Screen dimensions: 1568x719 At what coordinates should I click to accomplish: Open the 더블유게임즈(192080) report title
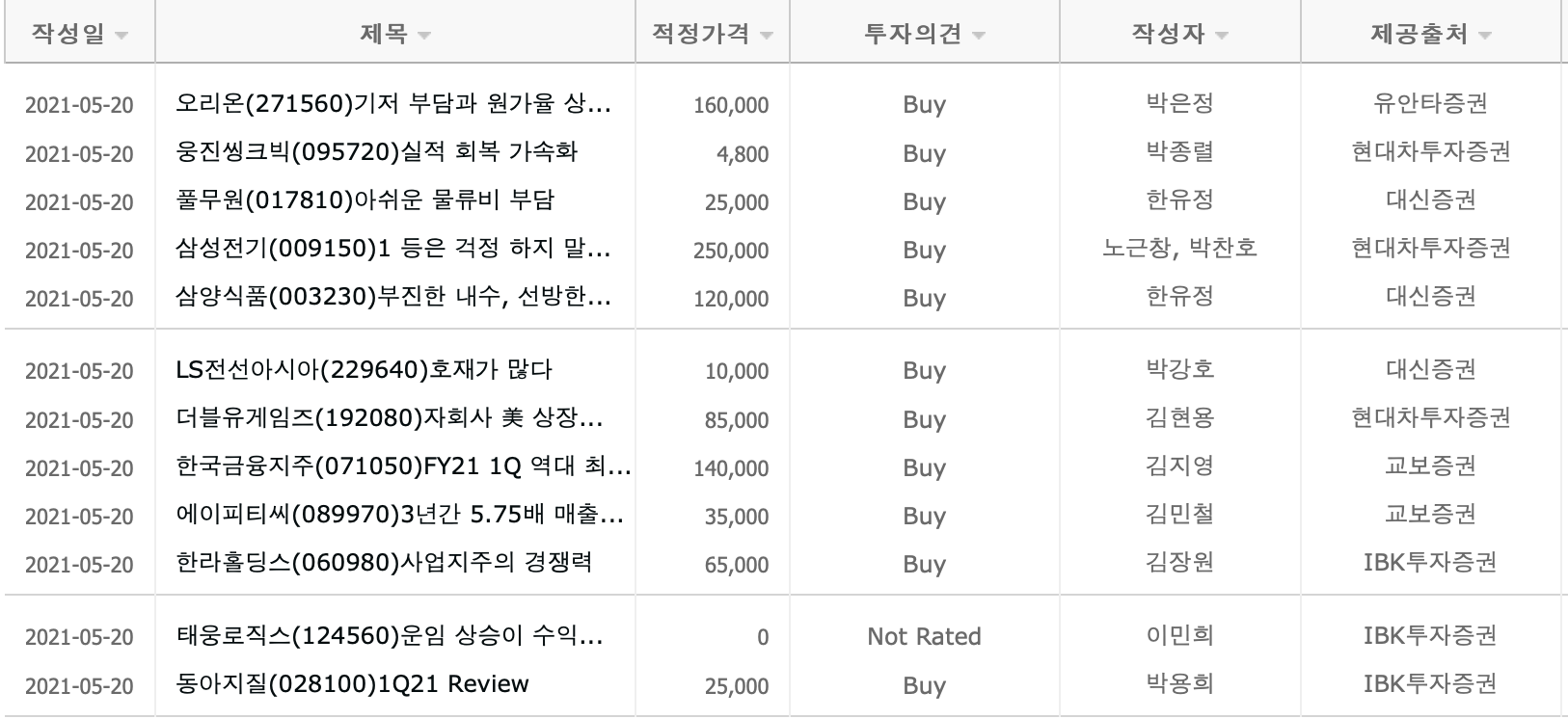pos(390,418)
